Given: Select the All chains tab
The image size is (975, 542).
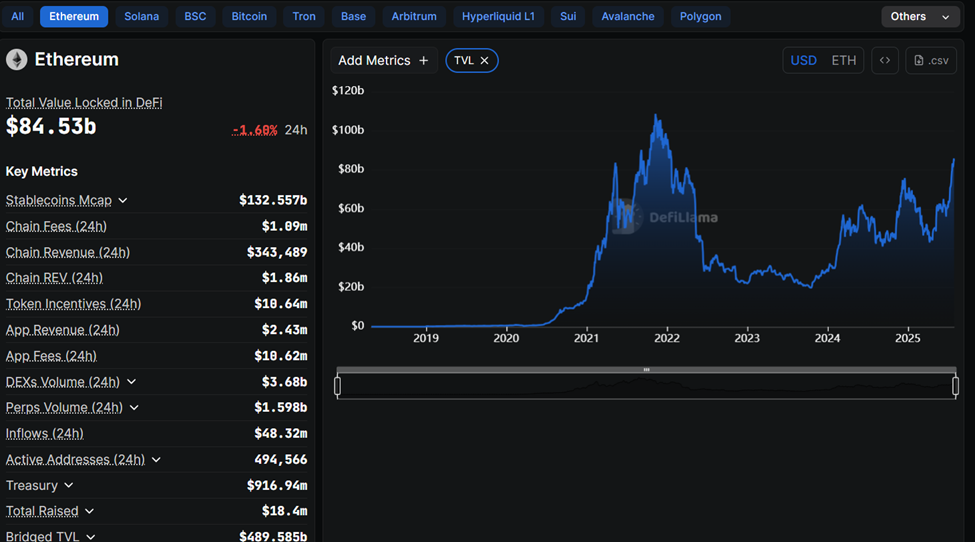Looking at the screenshot, I should [18, 17].
